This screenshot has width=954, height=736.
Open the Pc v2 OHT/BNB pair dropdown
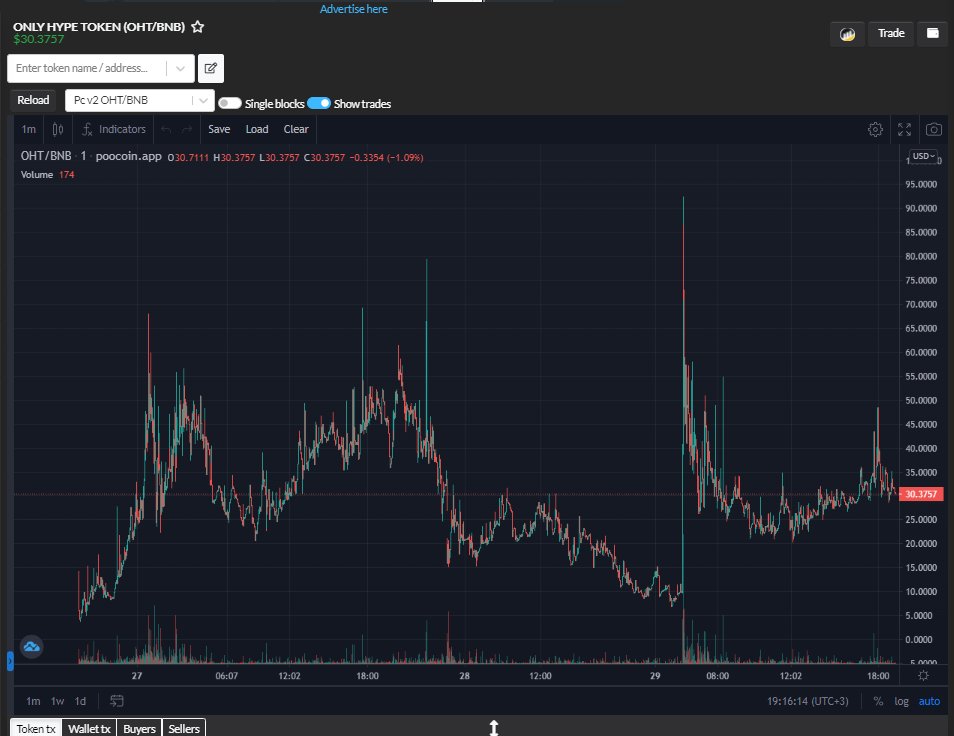pos(137,100)
